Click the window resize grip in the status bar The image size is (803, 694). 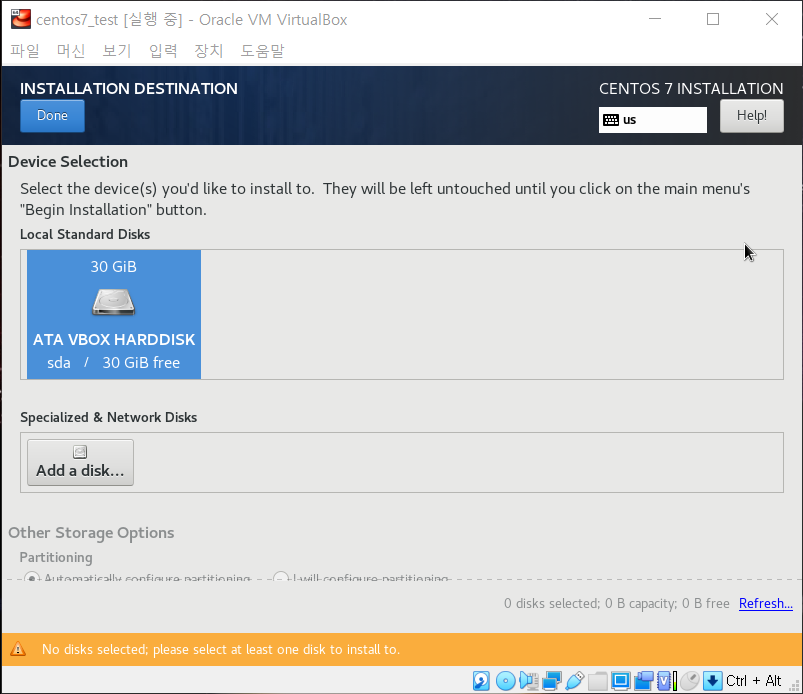tap(794, 685)
